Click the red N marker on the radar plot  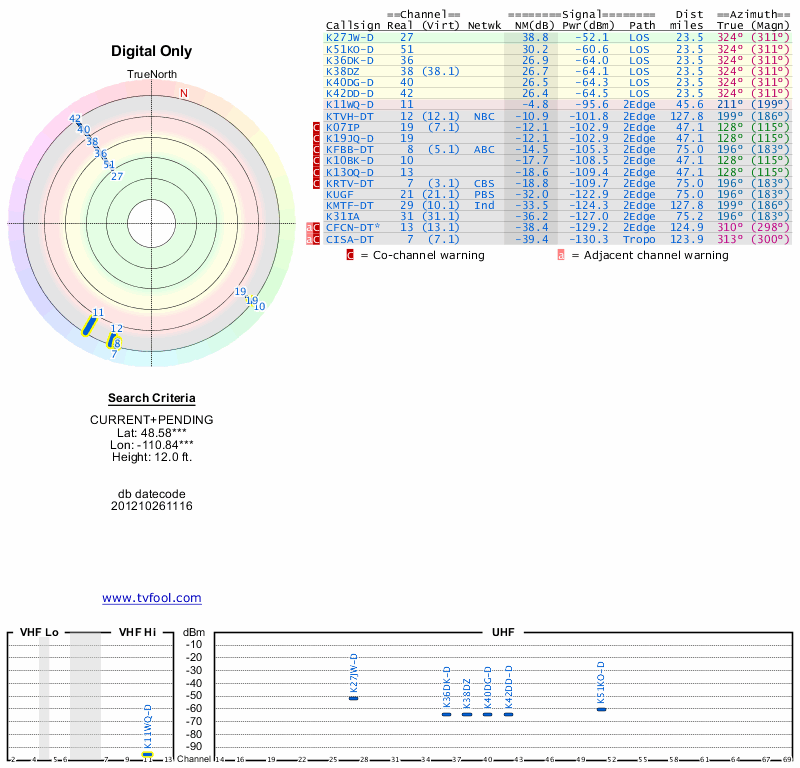pos(184,93)
